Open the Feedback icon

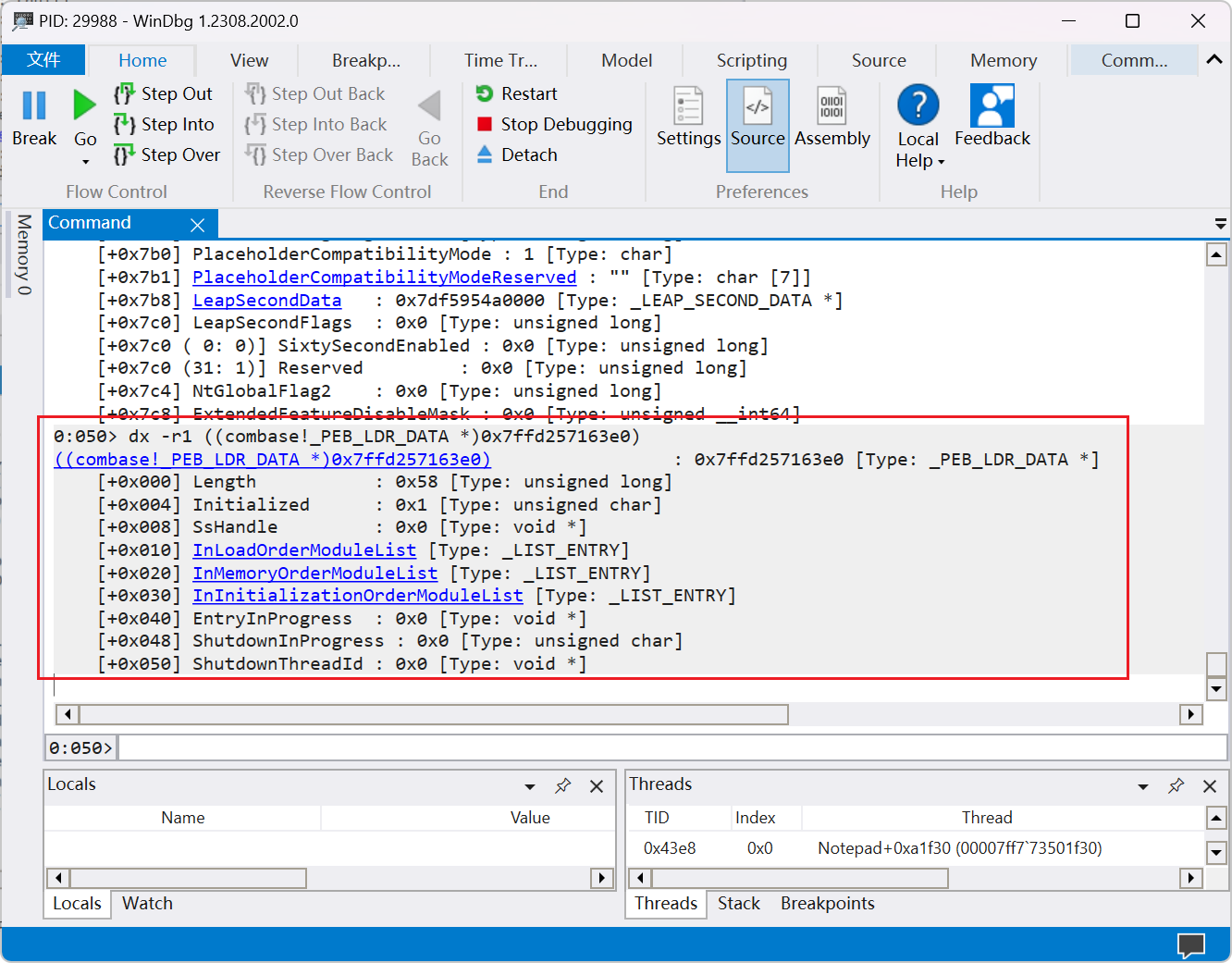pos(992,105)
